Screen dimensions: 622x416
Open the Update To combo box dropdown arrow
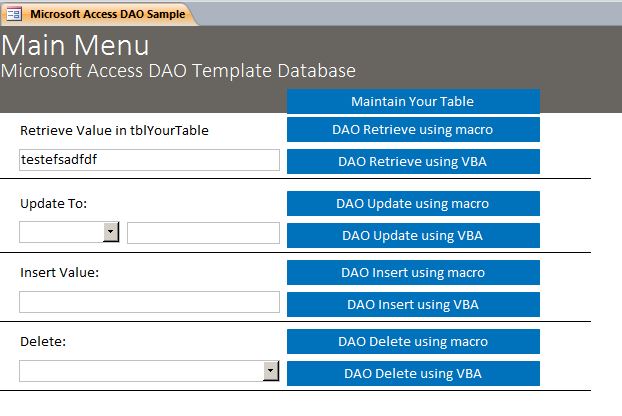pos(111,232)
